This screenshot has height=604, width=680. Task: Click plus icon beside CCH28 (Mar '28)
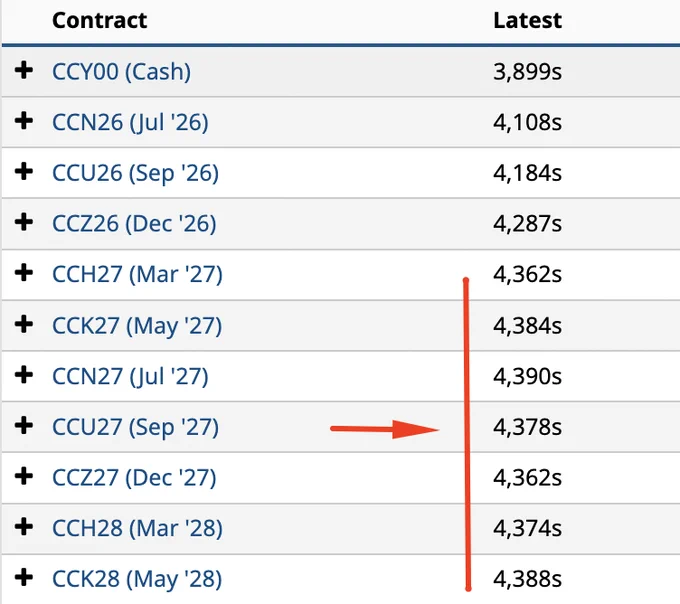(23, 527)
